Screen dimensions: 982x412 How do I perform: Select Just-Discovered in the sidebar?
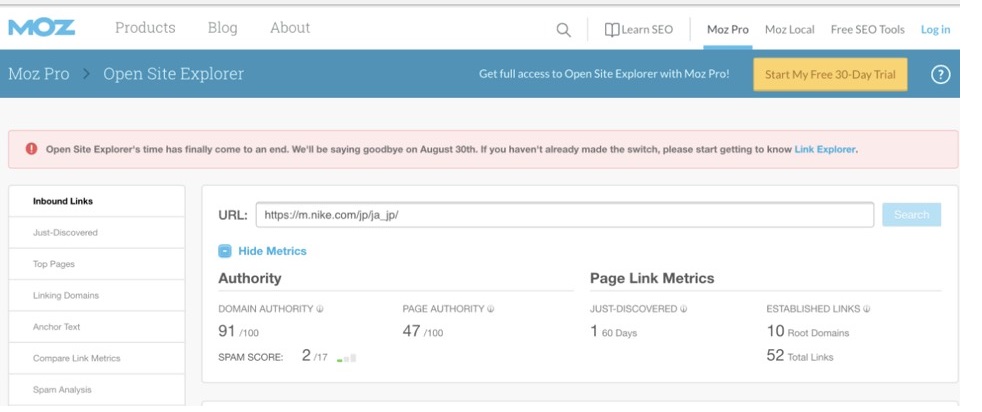coord(97,232)
